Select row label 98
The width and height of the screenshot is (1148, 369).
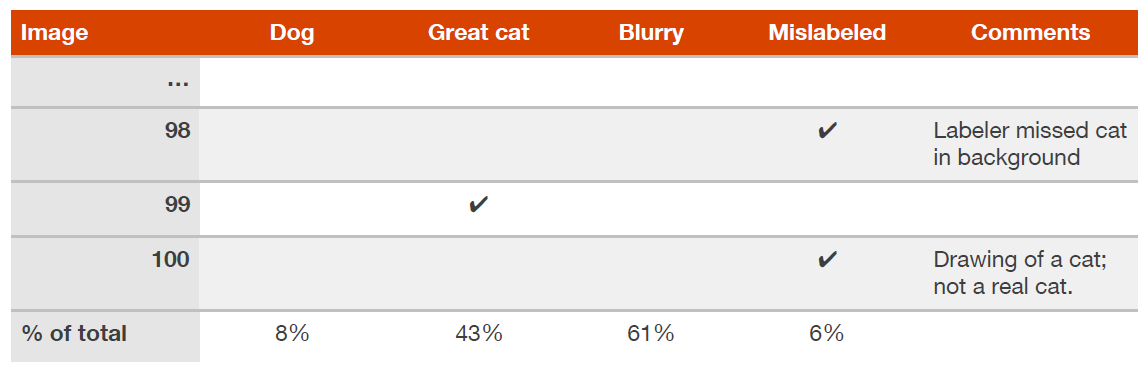tap(178, 131)
